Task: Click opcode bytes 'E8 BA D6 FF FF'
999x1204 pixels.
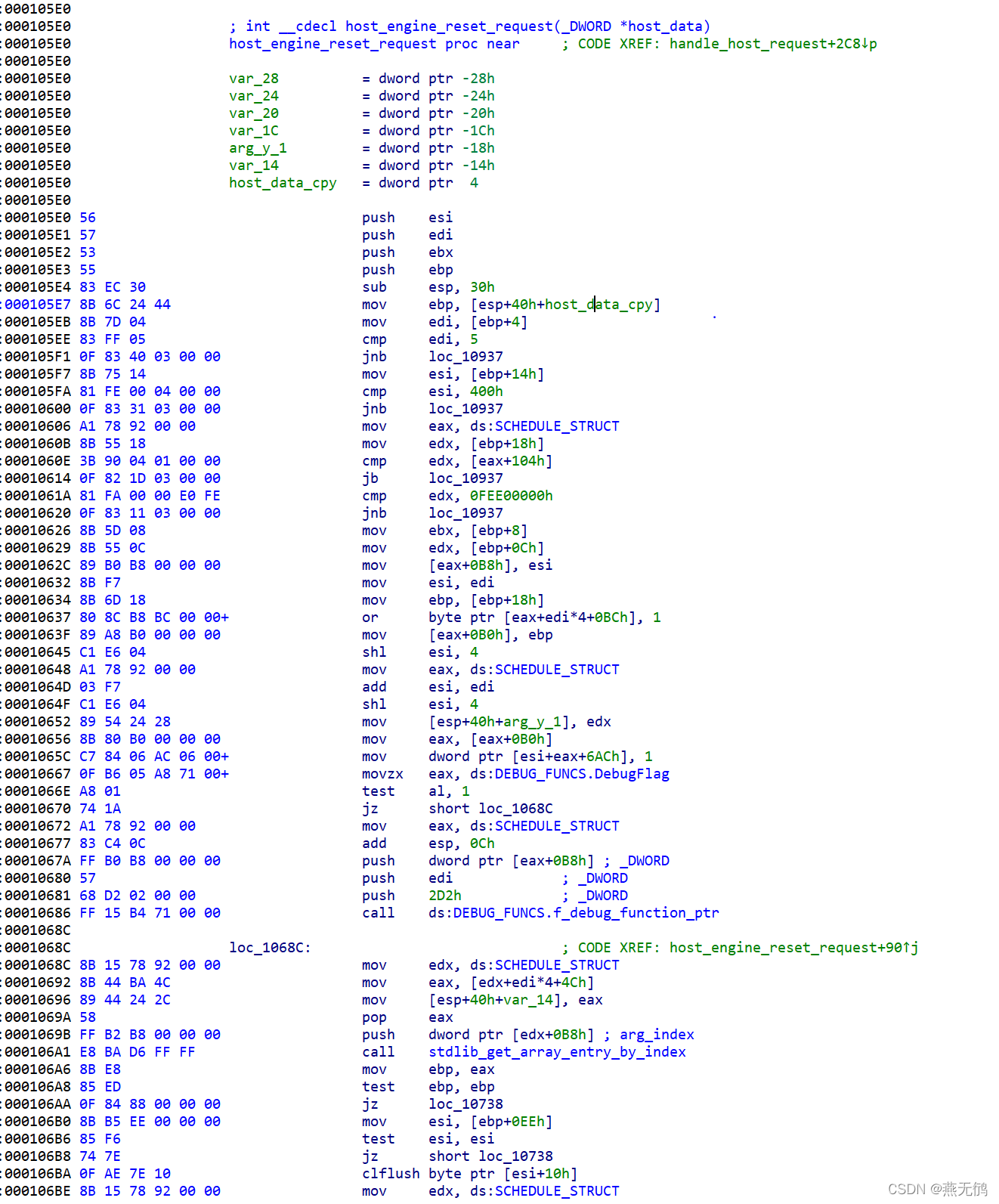Action: [137, 1052]
